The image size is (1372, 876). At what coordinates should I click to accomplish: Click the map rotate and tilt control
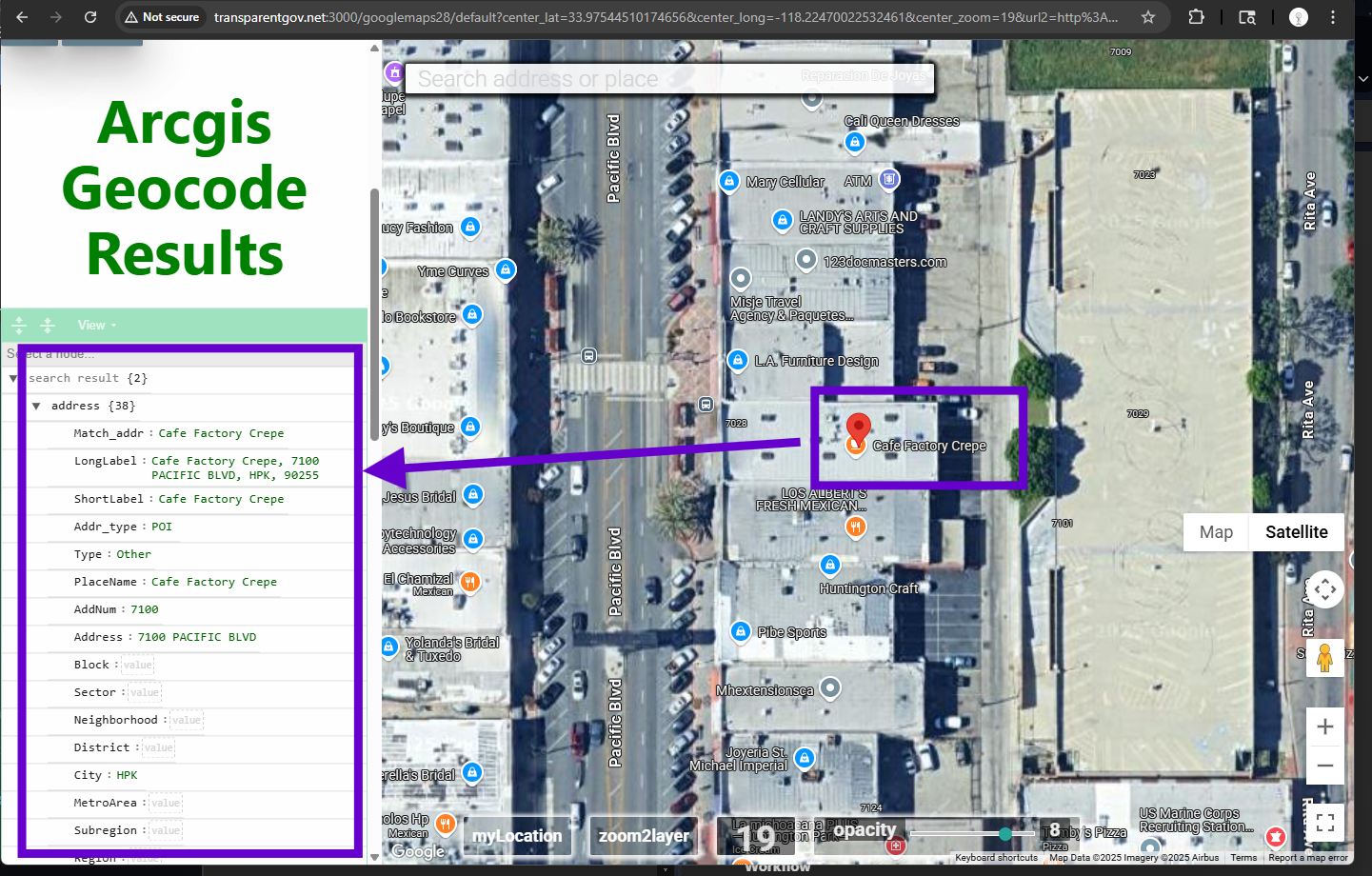1324,589
